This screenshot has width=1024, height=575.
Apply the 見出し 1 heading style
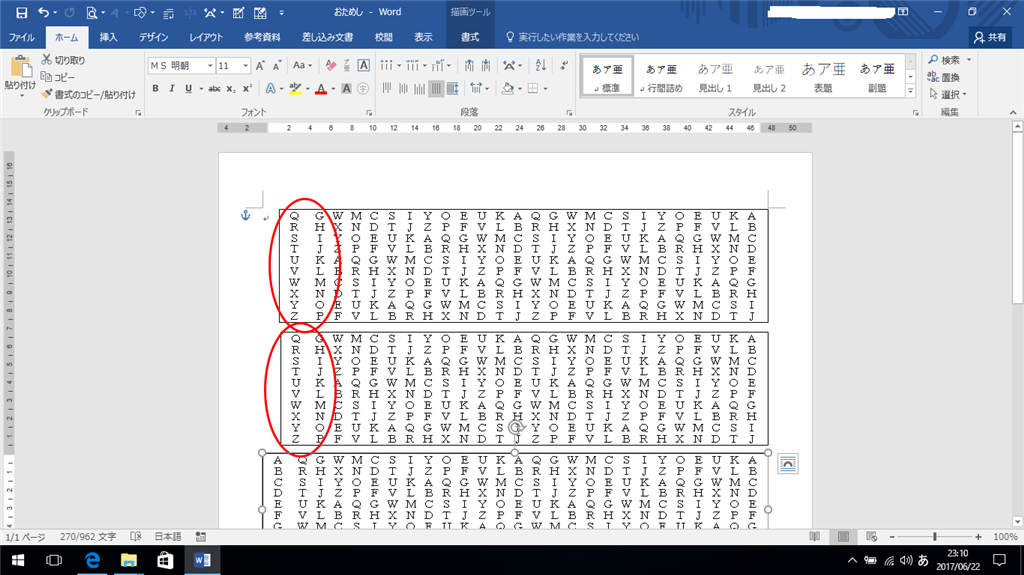[x=715, y=77]
